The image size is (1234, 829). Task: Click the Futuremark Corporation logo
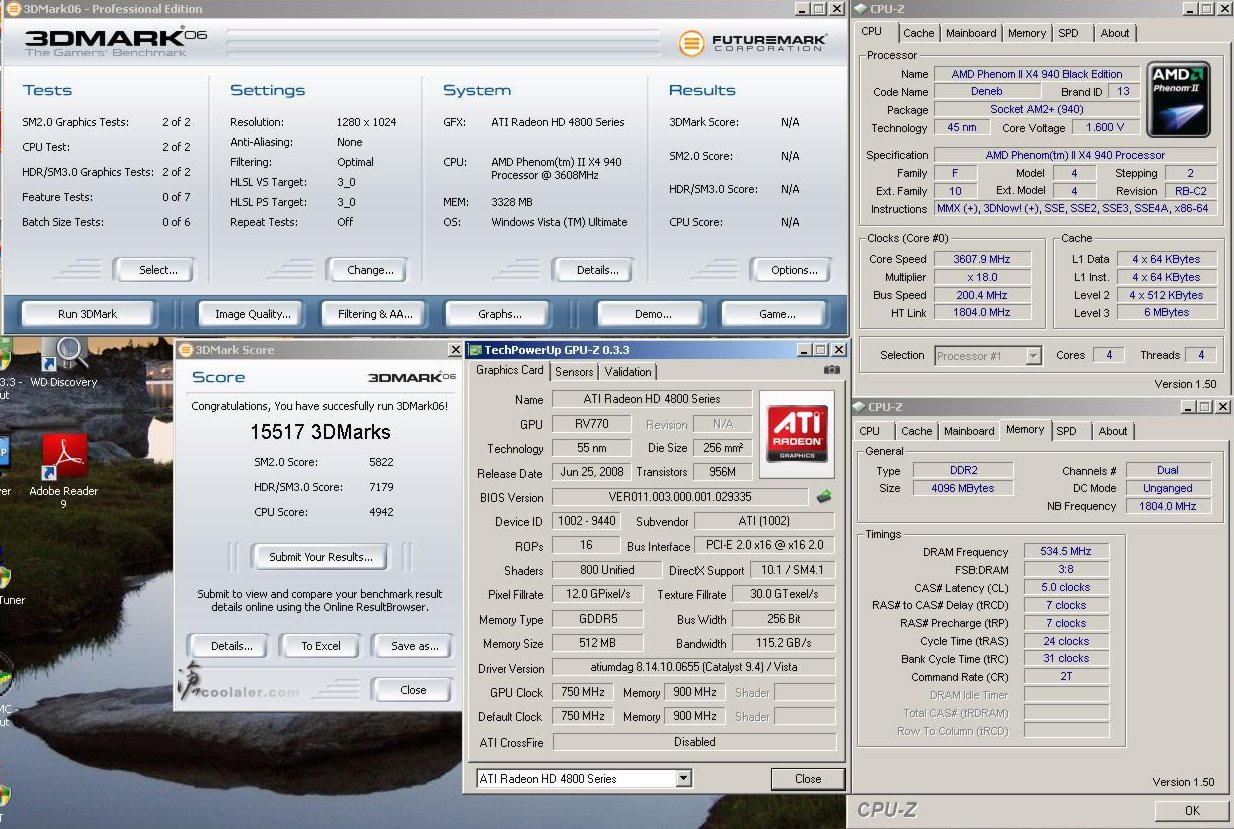[x=753, y=43]
